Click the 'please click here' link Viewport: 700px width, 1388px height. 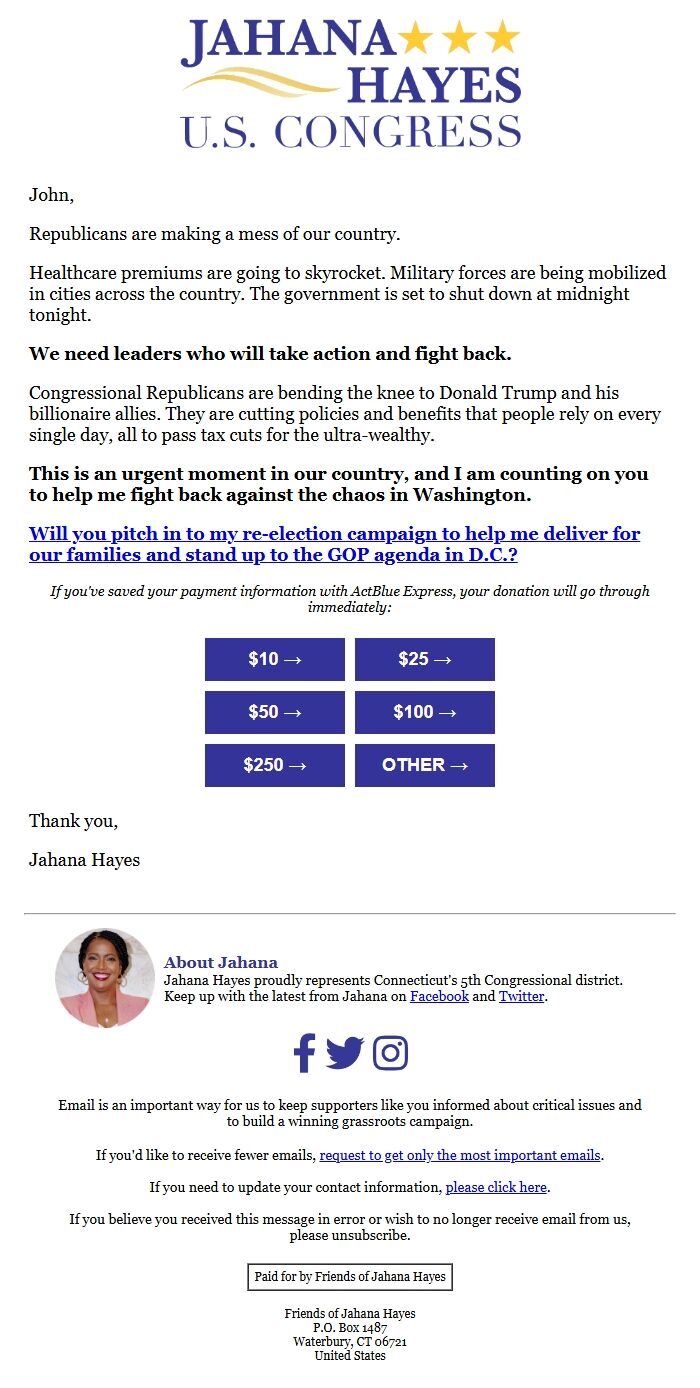(496, 1187)
